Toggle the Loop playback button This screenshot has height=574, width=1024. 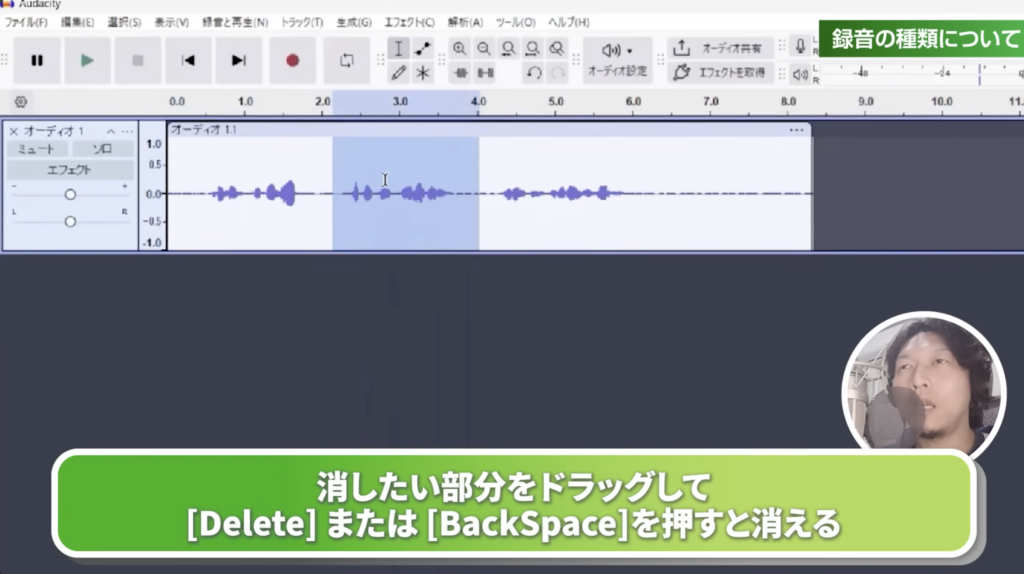(x=347, y=60)
